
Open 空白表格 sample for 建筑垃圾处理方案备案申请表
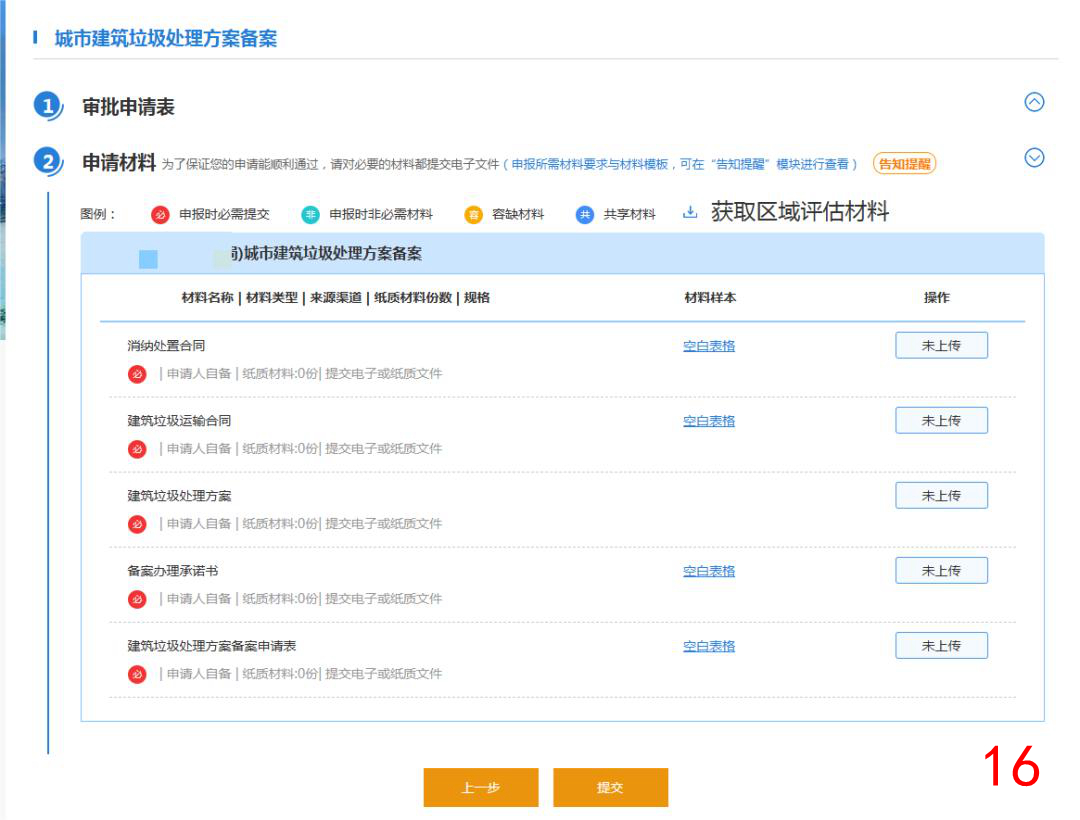tap(709, 646)
